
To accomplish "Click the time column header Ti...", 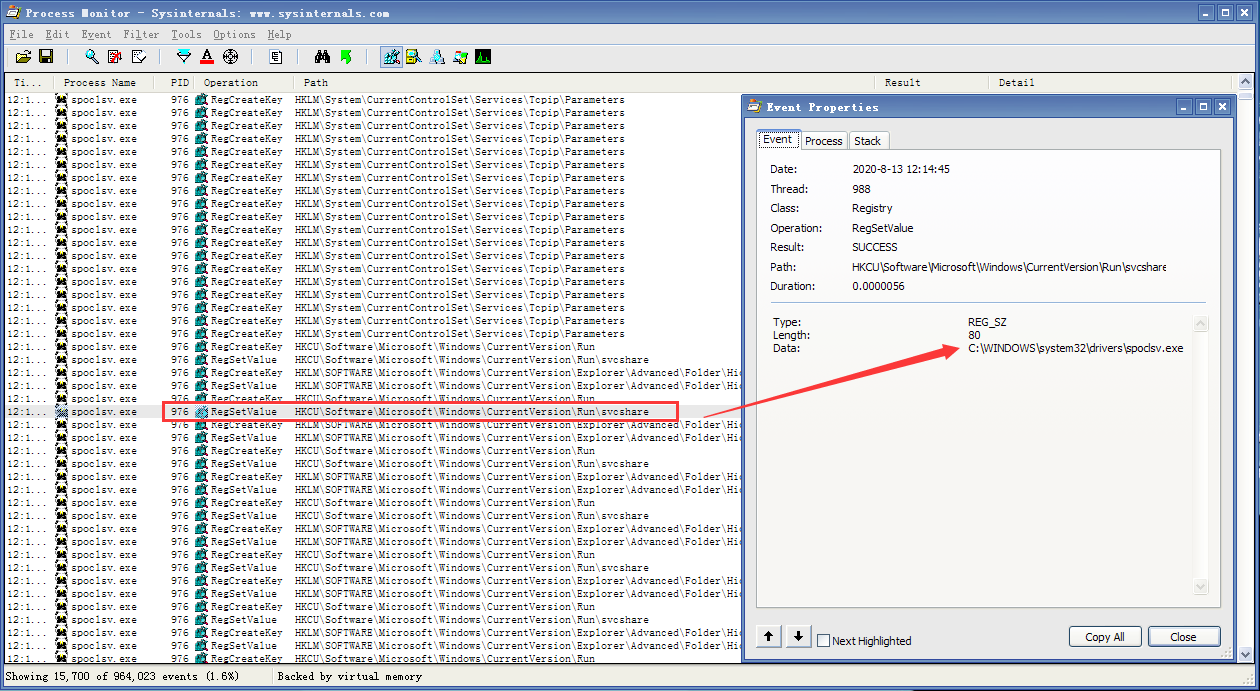I will (x=29, y=83).
